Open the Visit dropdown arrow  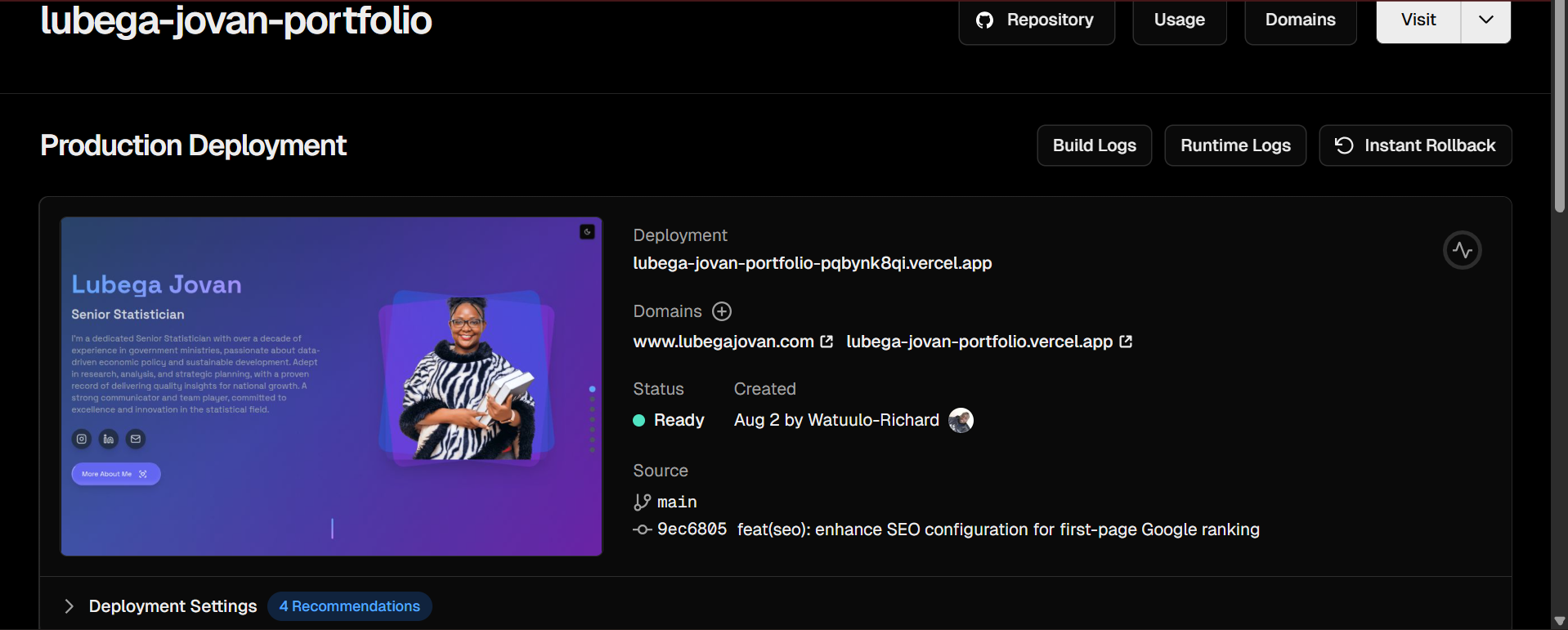pyautogui.click(x=1485, y=20)
